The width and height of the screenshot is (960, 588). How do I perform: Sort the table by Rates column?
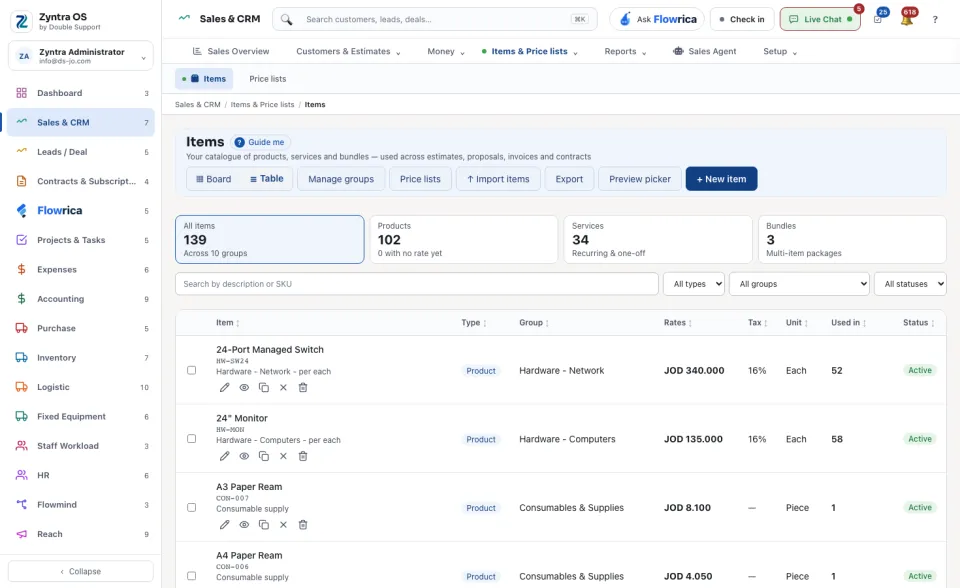coord(678,323)
